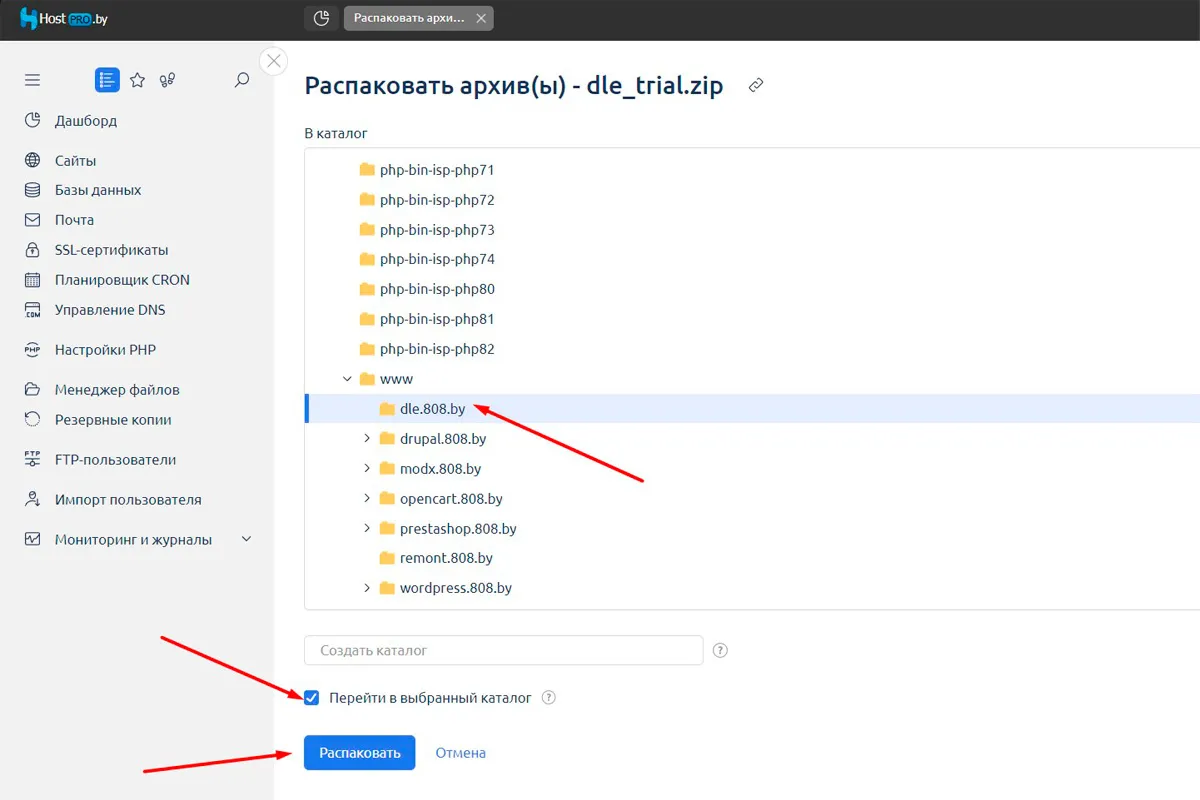
Task: Select the prestashop.808.by folder
Action: 458,528
